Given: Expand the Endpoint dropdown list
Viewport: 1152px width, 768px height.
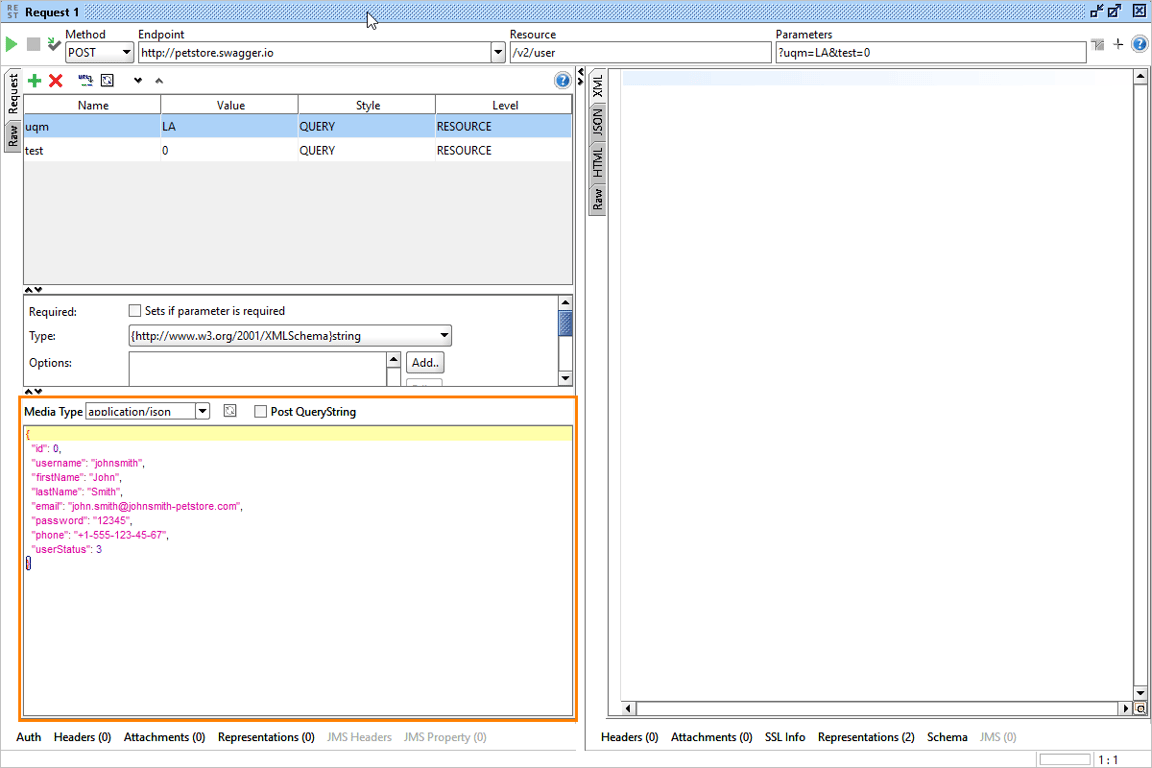Looking at the screenshot, I should (x=498, y=52).
